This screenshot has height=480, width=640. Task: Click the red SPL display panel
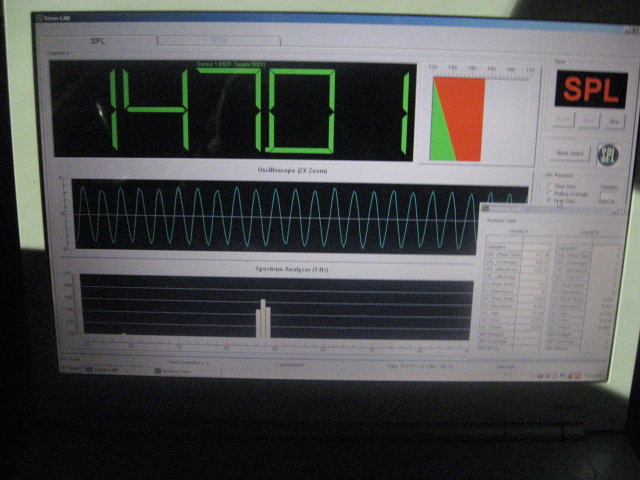click(591, 89)
